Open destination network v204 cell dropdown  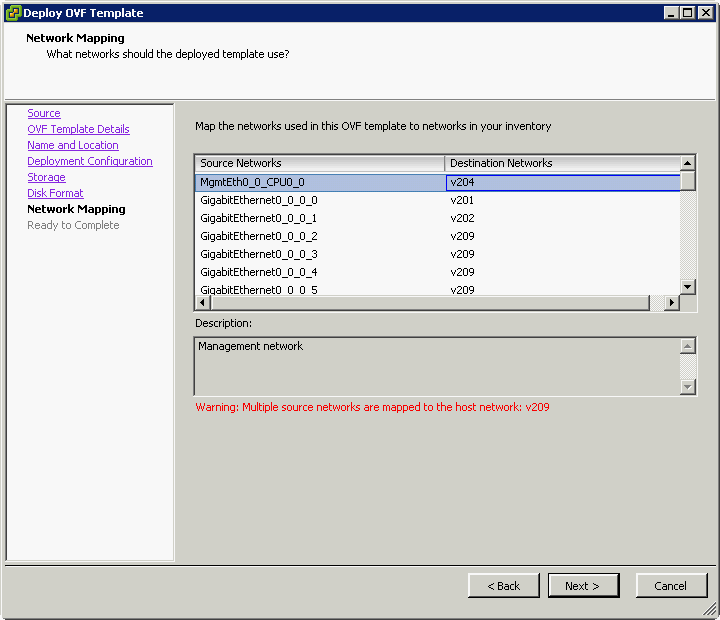tap(563, 182)
